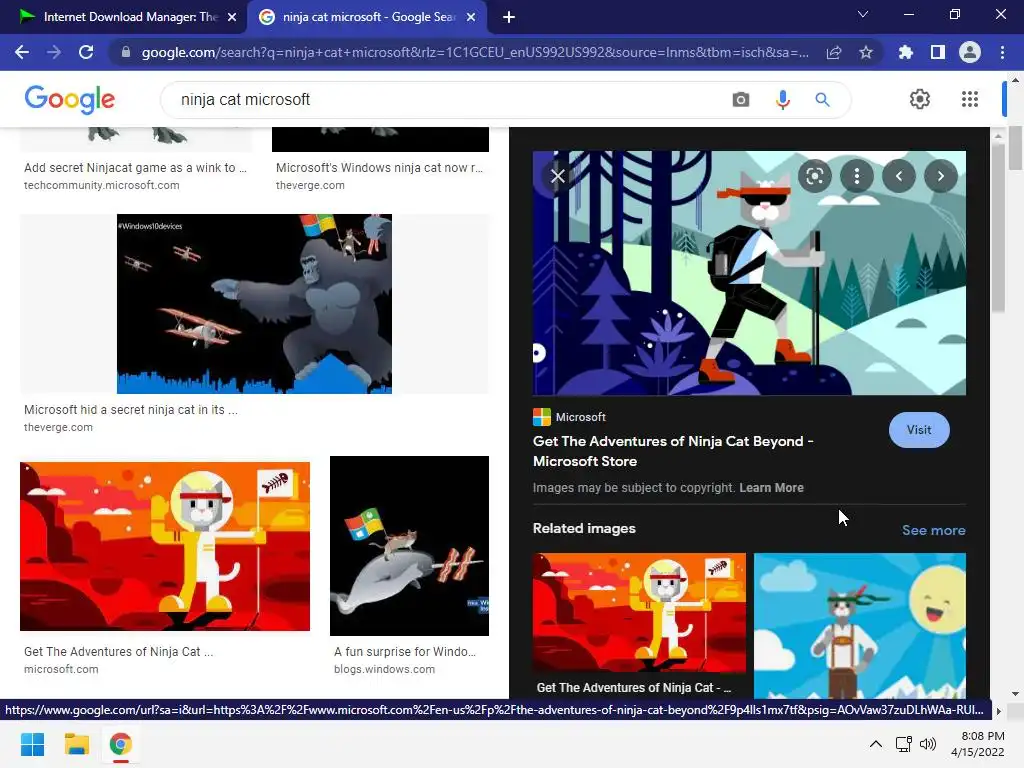Click the address bar URL

pos(475,52)
